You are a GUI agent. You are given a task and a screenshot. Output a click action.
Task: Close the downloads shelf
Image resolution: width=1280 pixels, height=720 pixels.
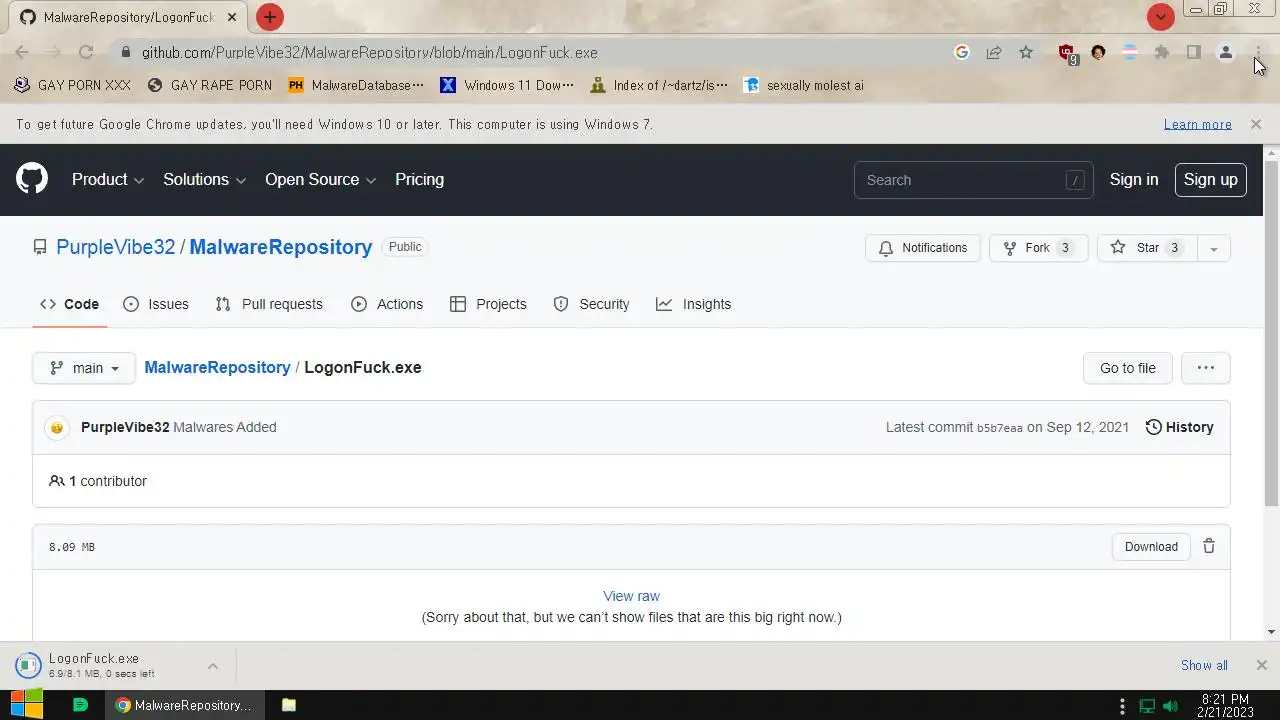pos(1261,665)
